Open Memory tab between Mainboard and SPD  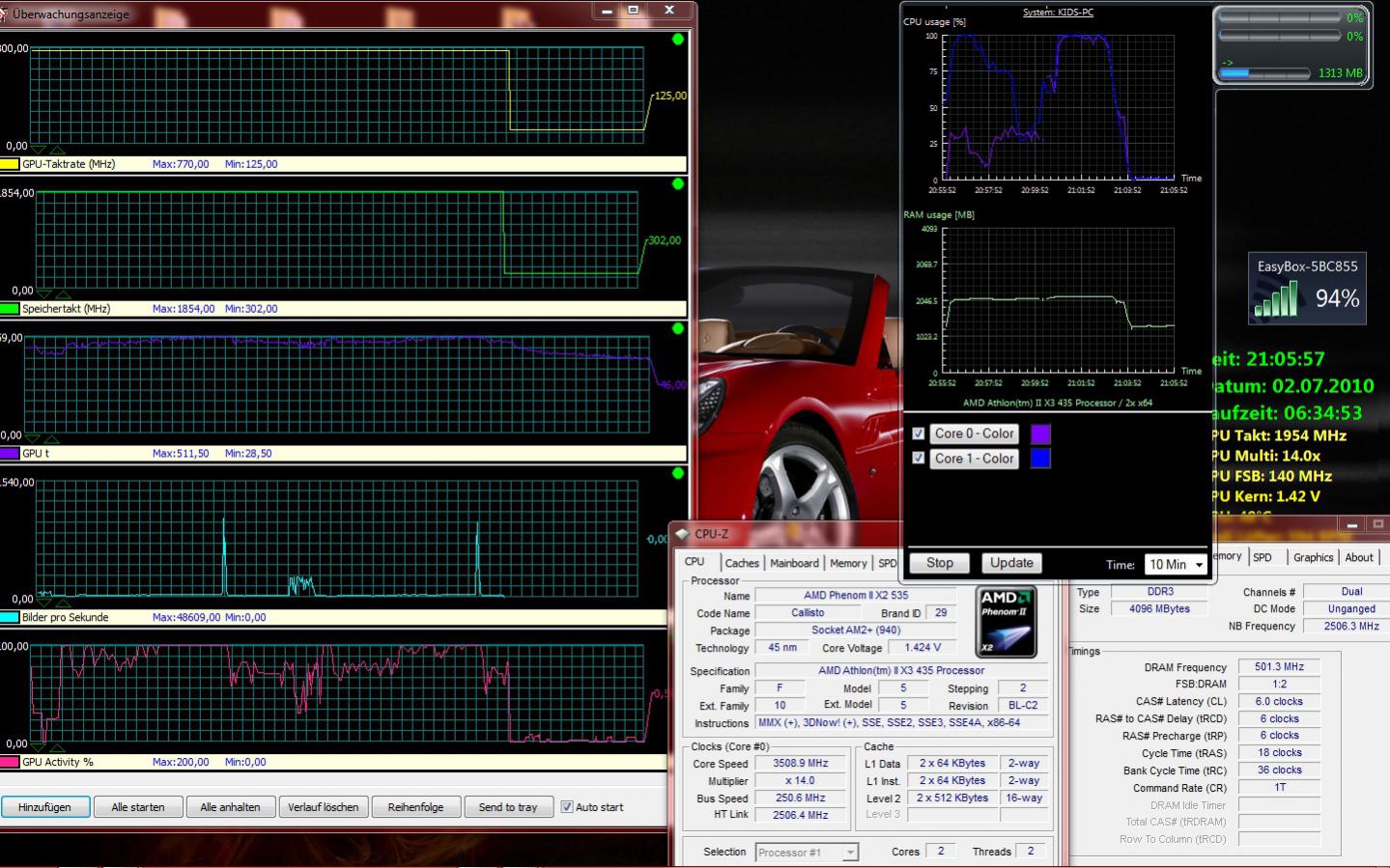coord(848,563)
